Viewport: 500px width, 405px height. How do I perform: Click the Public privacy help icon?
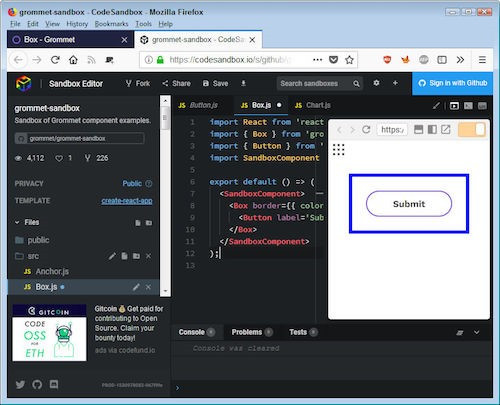pos(149,183)
